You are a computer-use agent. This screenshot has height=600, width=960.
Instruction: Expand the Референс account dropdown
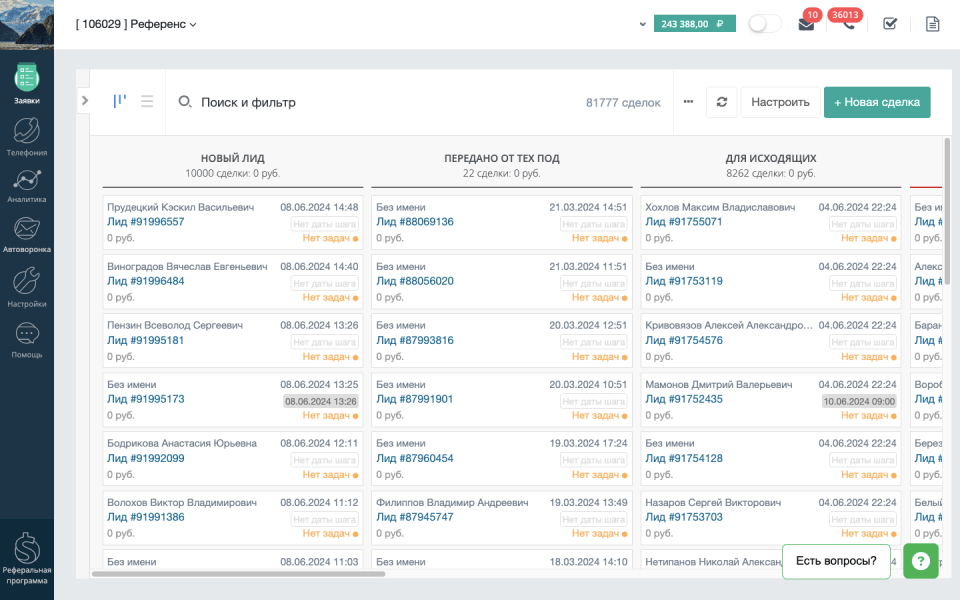pyautogui.click(x=137, y=24)
